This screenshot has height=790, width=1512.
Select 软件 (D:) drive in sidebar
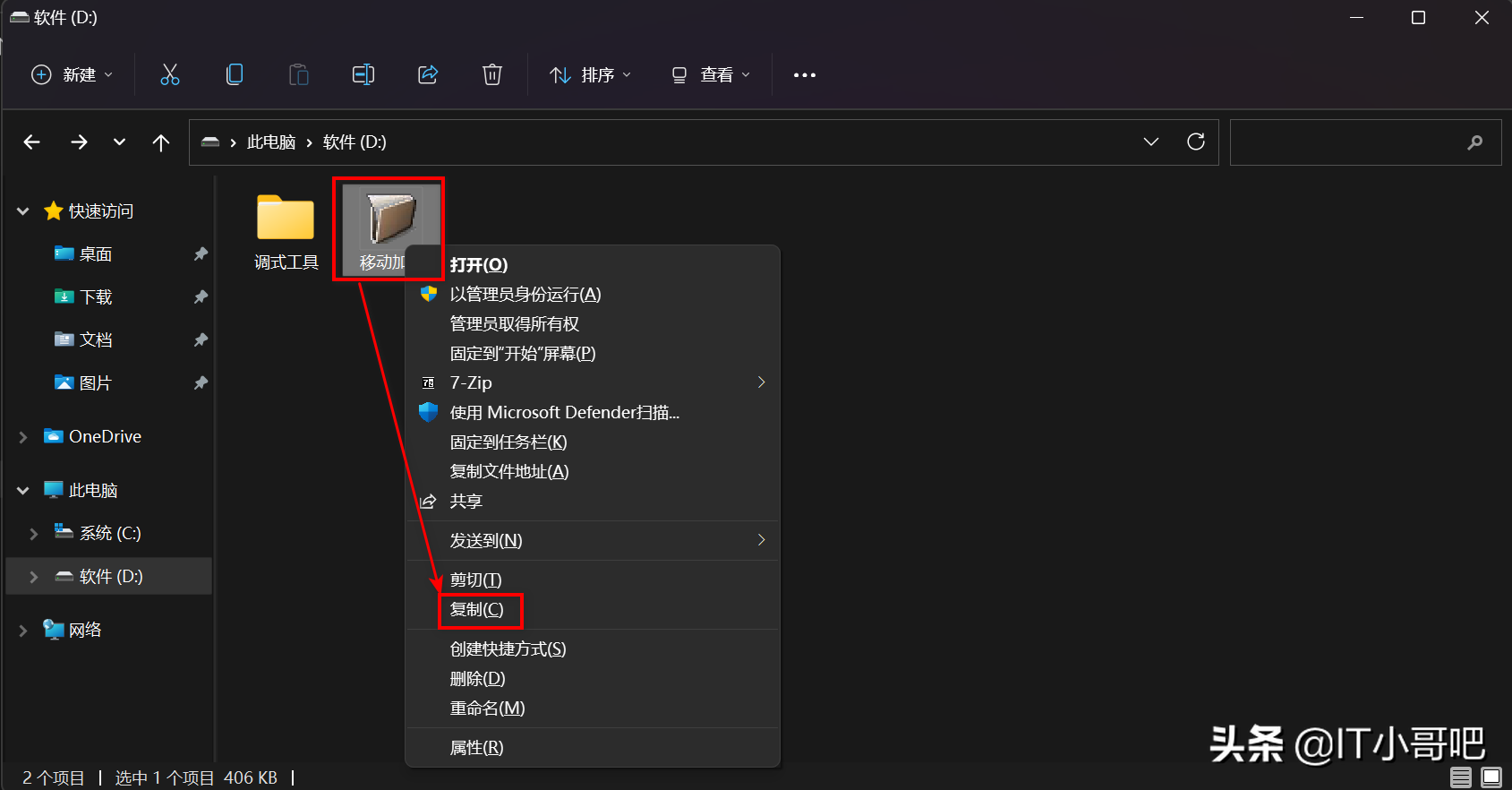tap(109, 576)
